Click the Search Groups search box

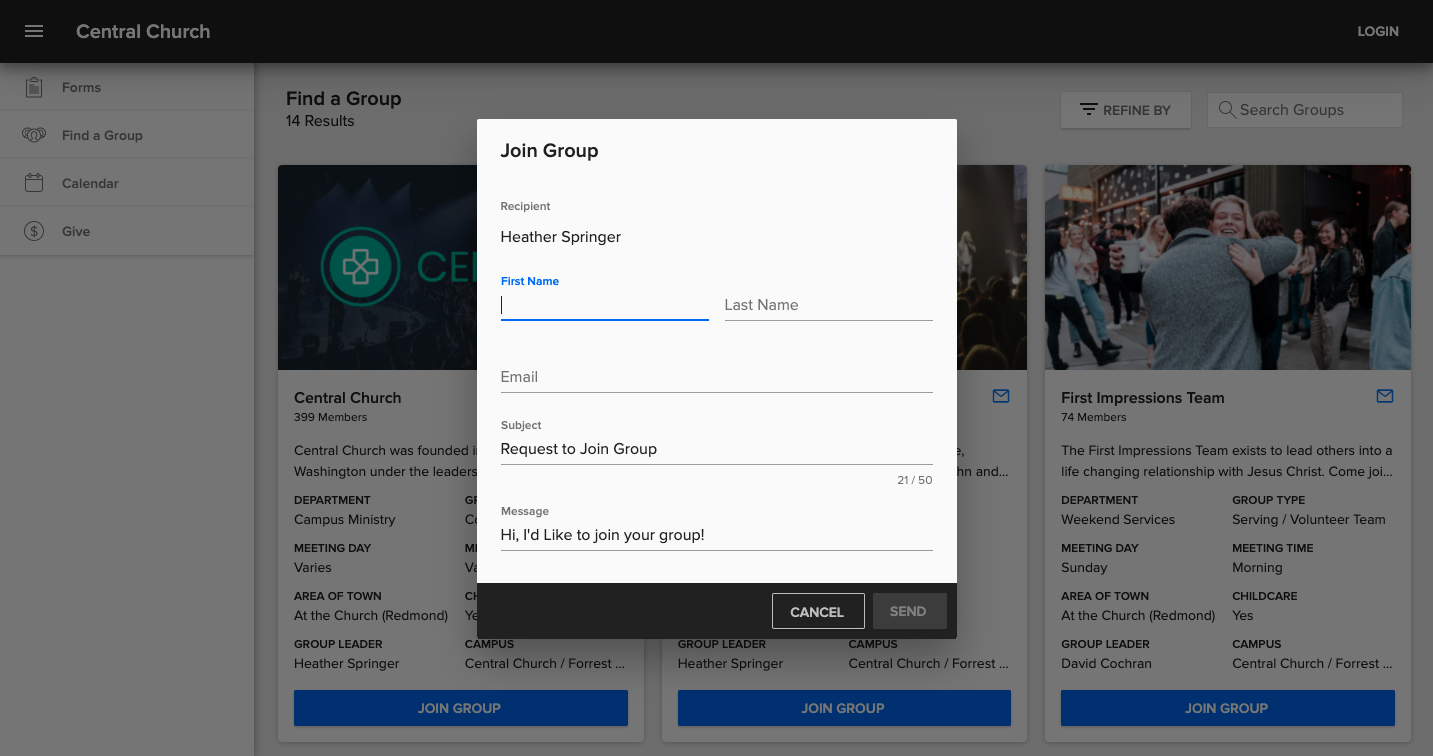point(1310,110)
